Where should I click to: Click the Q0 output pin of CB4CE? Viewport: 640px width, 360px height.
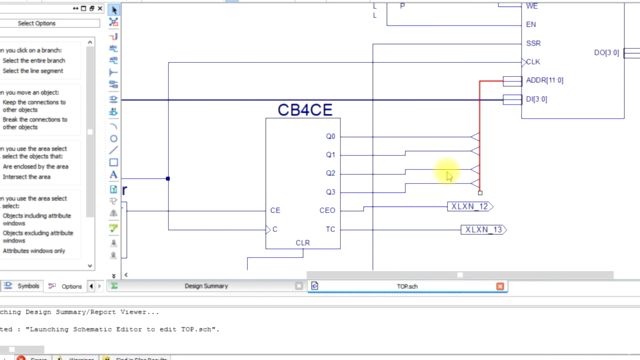click(x=330, y=136)
